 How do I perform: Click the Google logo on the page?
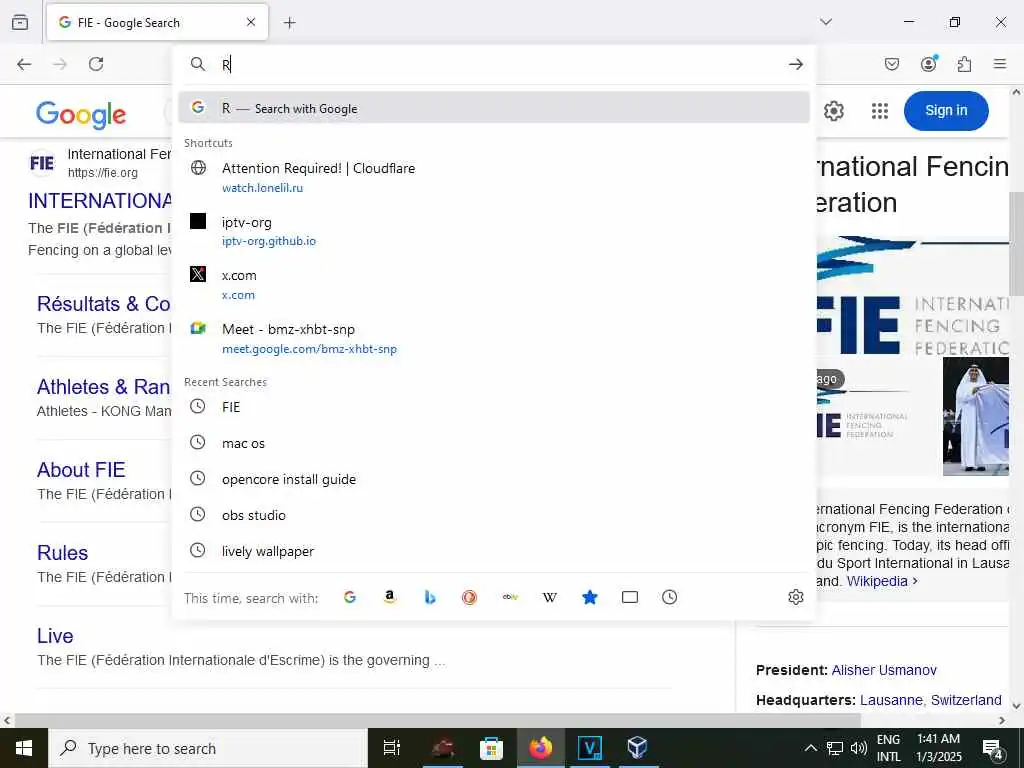[81, 115]
